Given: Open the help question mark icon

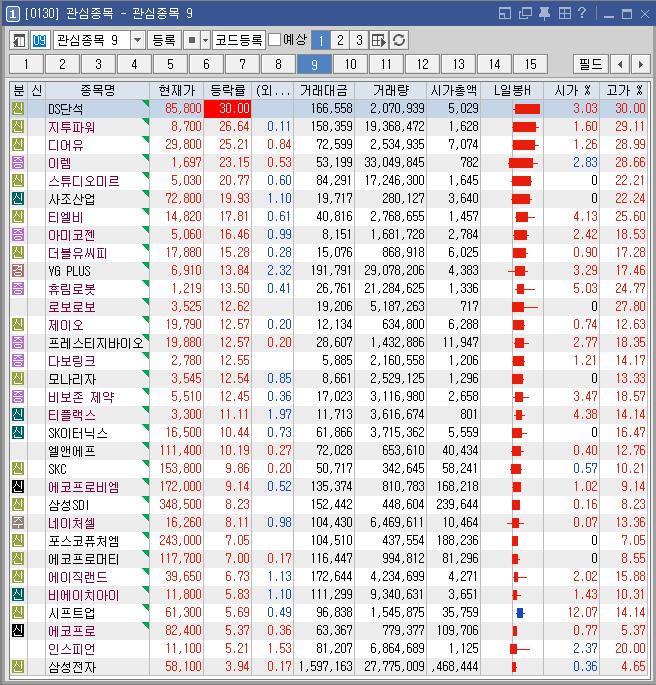Looking at the screenshot, I should tap(582, 13).
